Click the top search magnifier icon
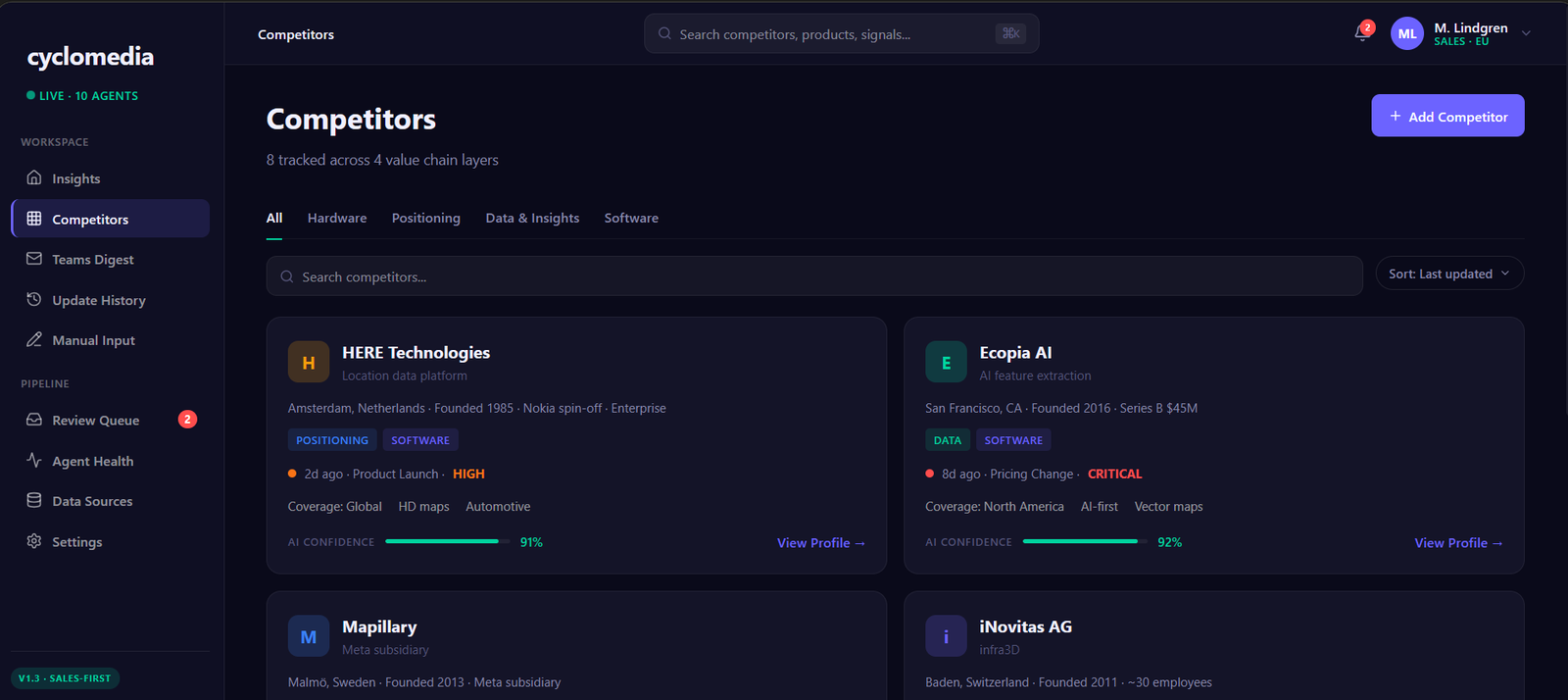The height and width of the screenshot is (700, 1568). [x=665, y=33]
